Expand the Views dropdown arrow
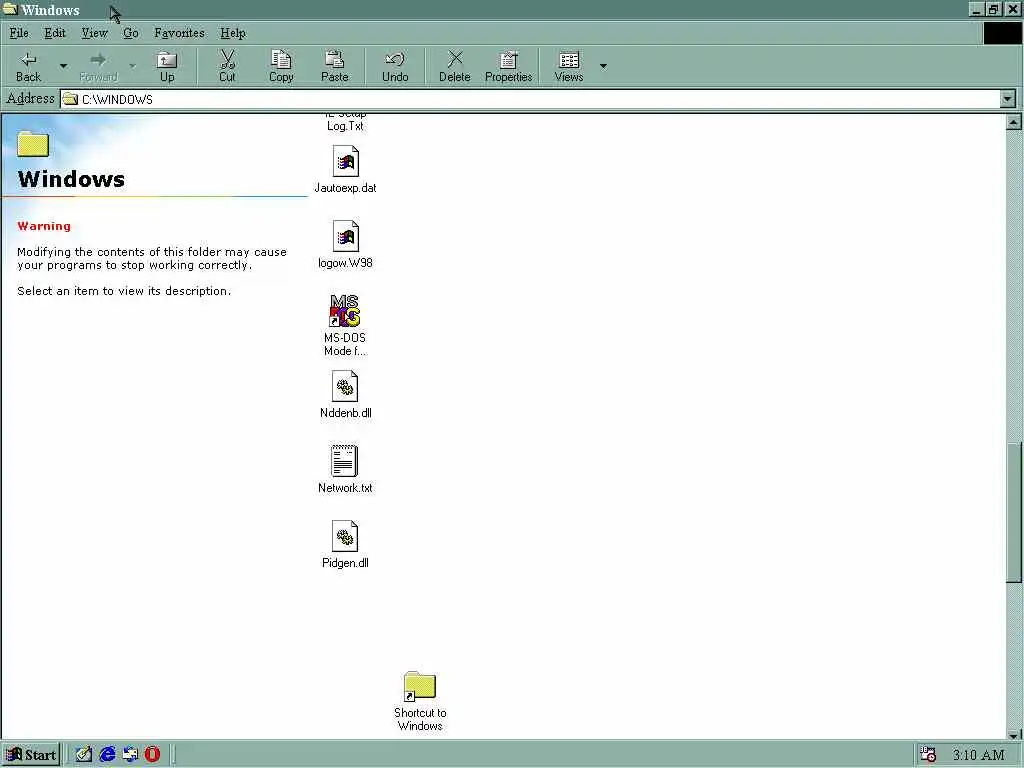 pos(603,67)
